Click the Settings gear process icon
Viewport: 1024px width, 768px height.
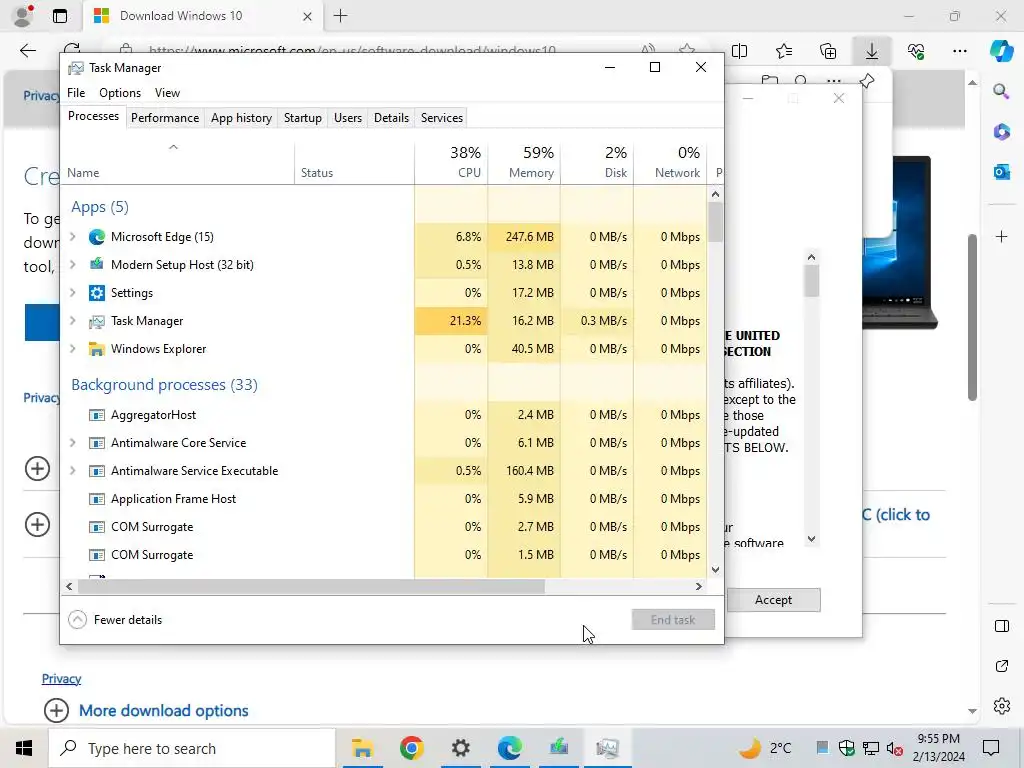(97, 293)
